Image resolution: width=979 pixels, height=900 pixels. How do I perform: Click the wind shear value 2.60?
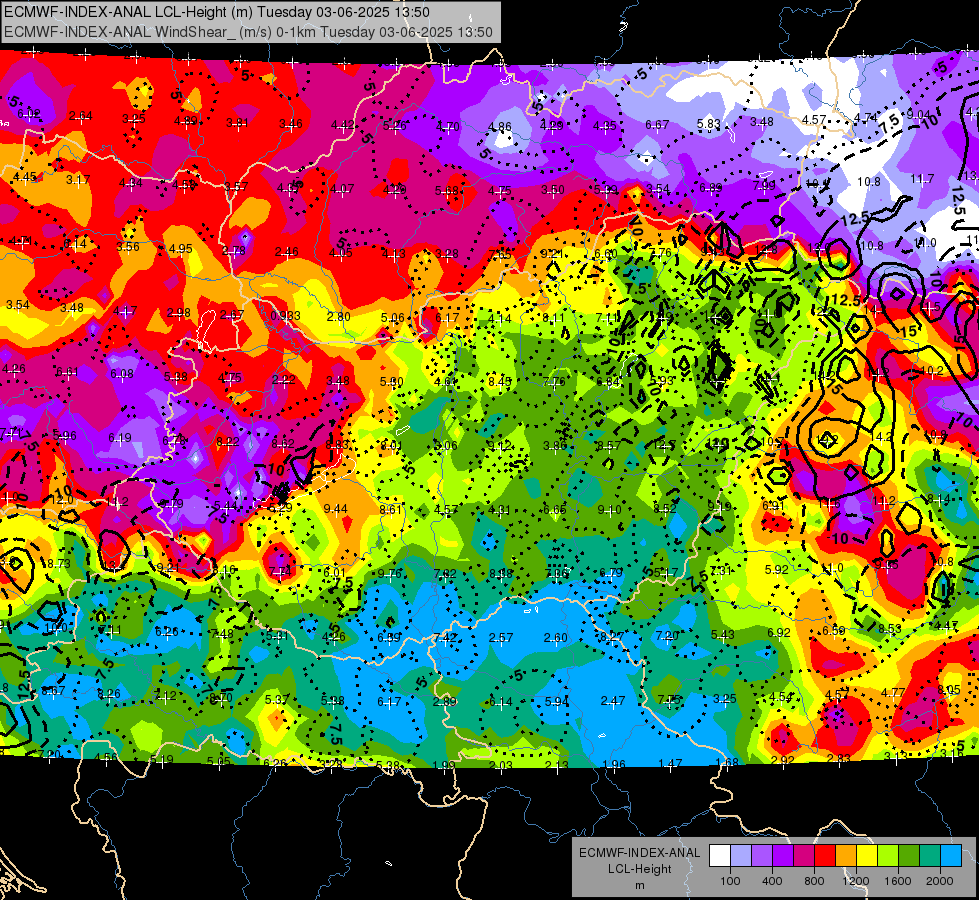tap(556, 638)
